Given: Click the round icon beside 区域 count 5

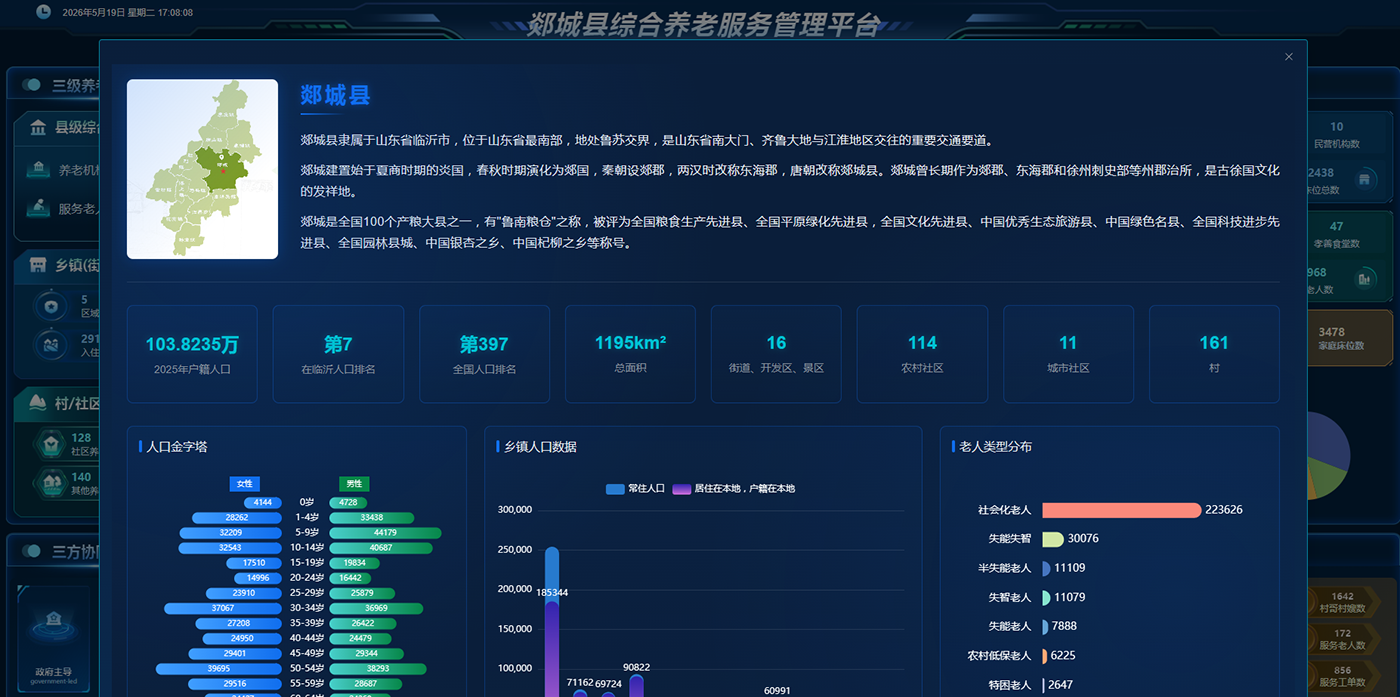Looking at the screenshot, I should click(x=50, y=306).
